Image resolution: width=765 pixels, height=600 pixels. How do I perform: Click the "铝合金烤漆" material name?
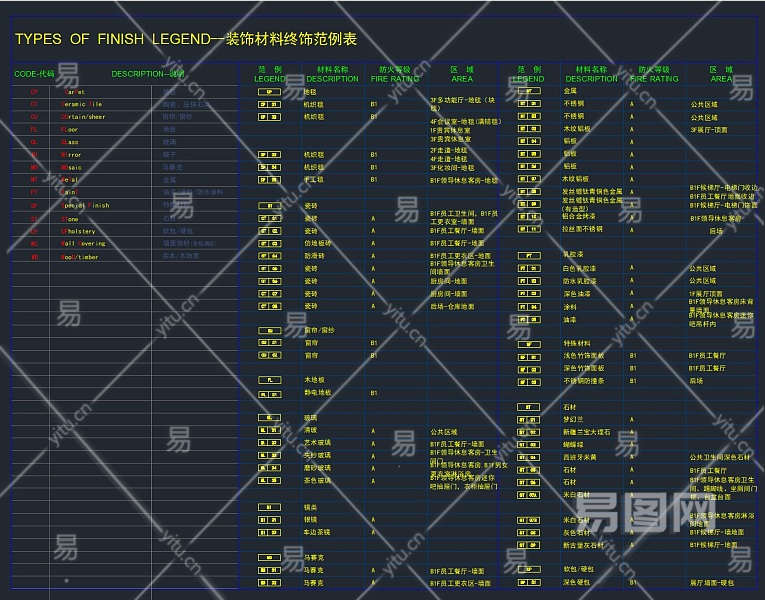tap(579, 216)
